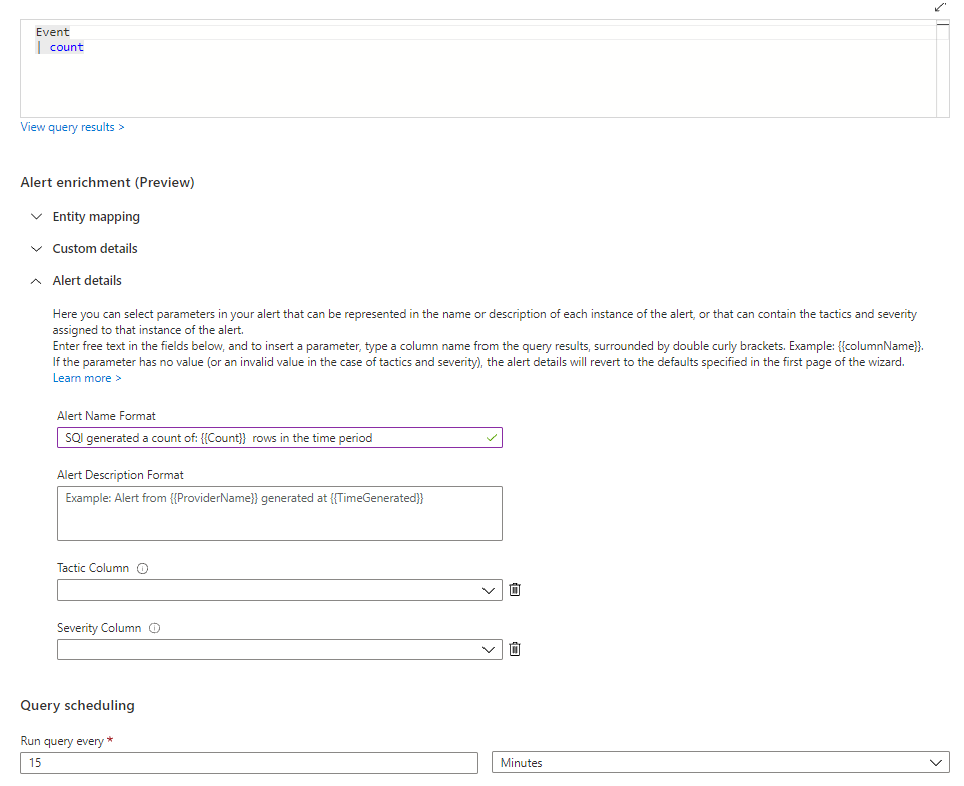
Task: Click the Run query every value field
Action: tap(248, 763)
